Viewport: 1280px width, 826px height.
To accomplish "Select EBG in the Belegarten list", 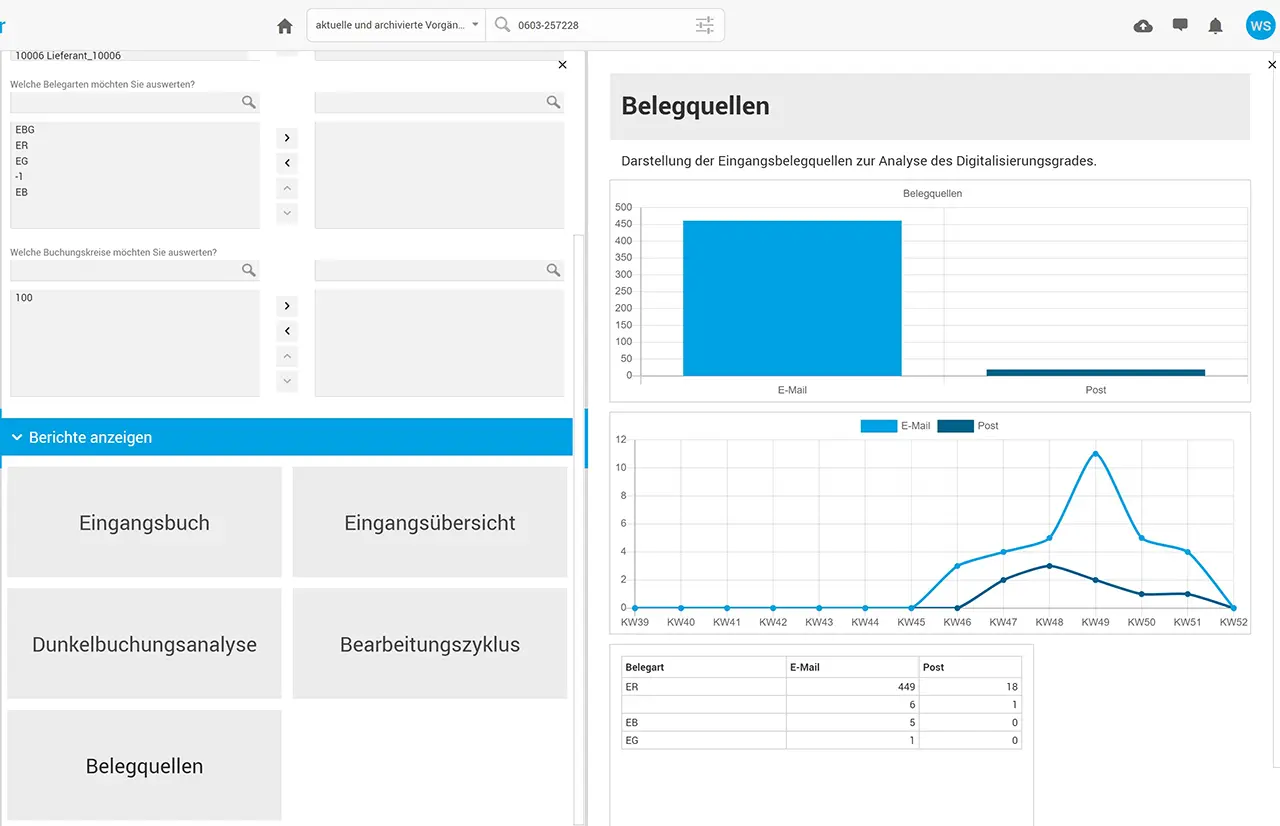I will pos(25,130).
